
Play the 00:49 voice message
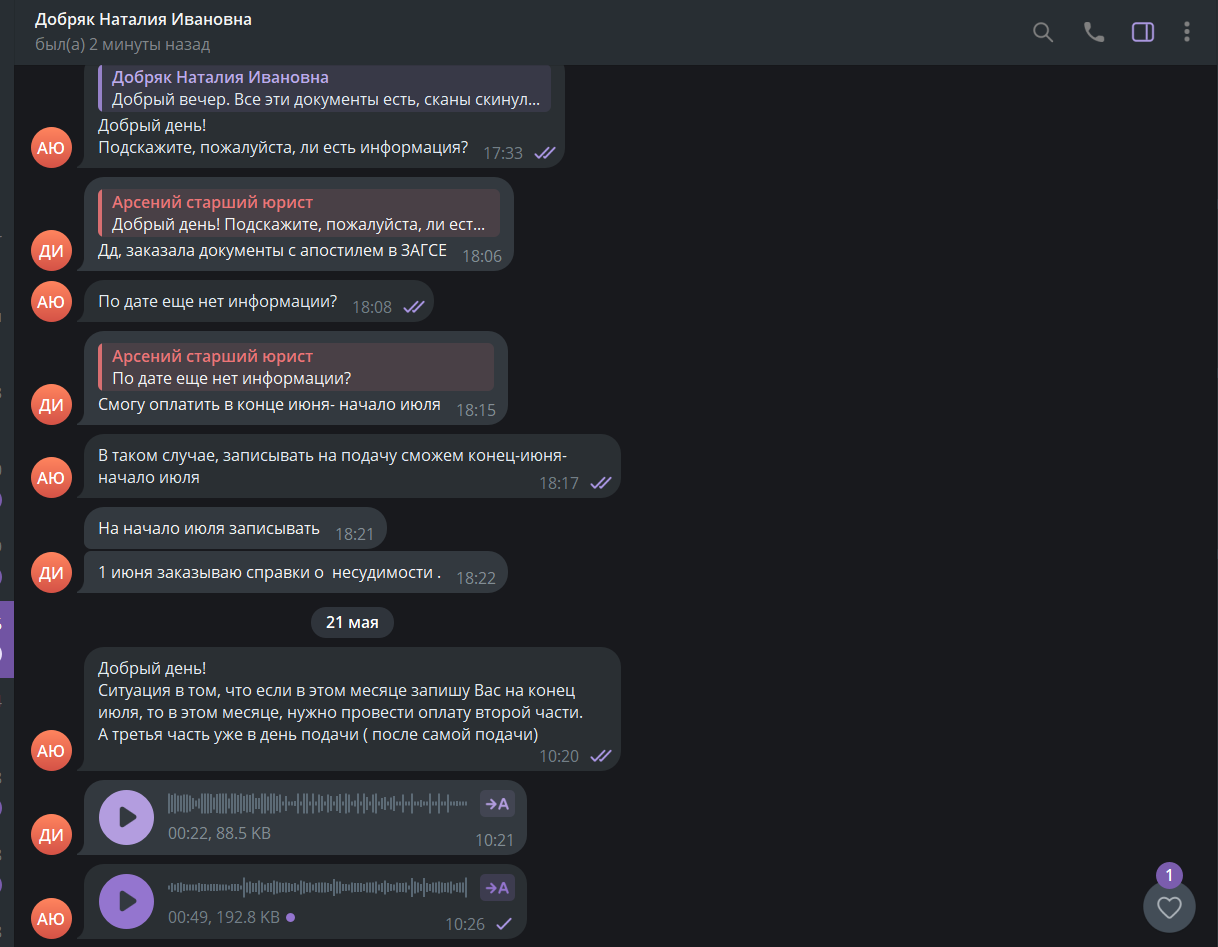tap(127, 901)
